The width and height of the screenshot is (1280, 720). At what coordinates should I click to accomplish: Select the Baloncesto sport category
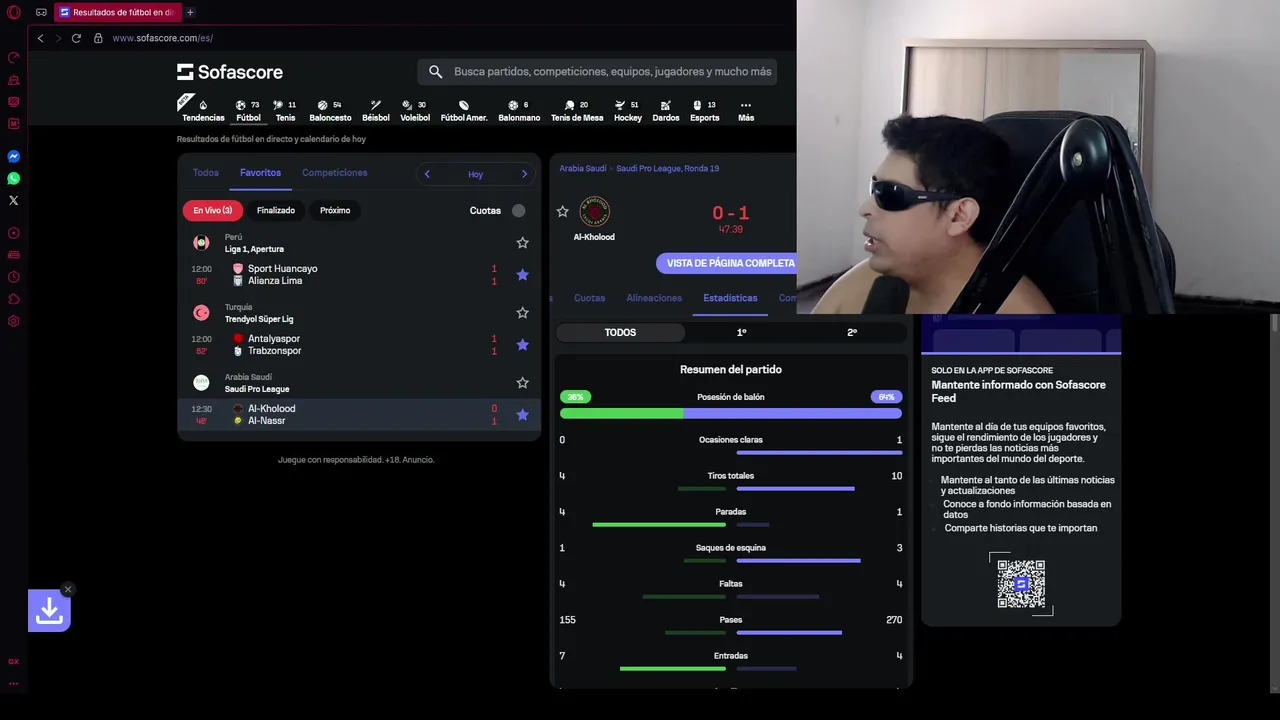330,111
